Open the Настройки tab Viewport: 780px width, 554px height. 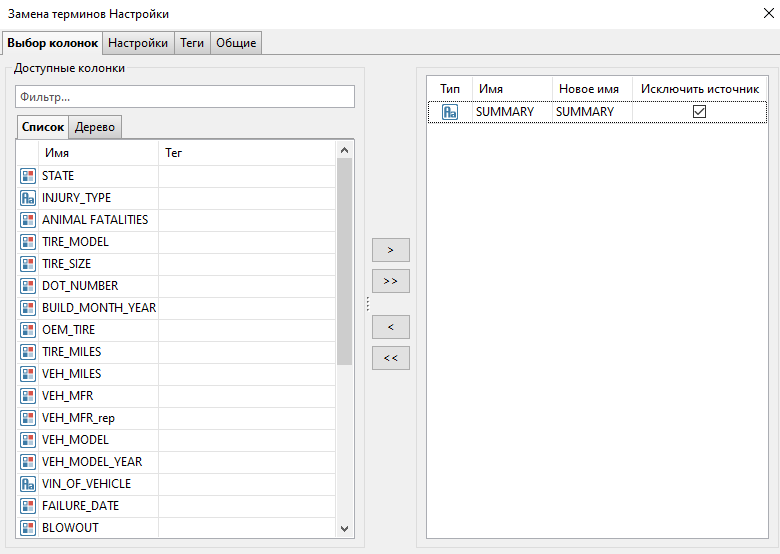[138, 43]
